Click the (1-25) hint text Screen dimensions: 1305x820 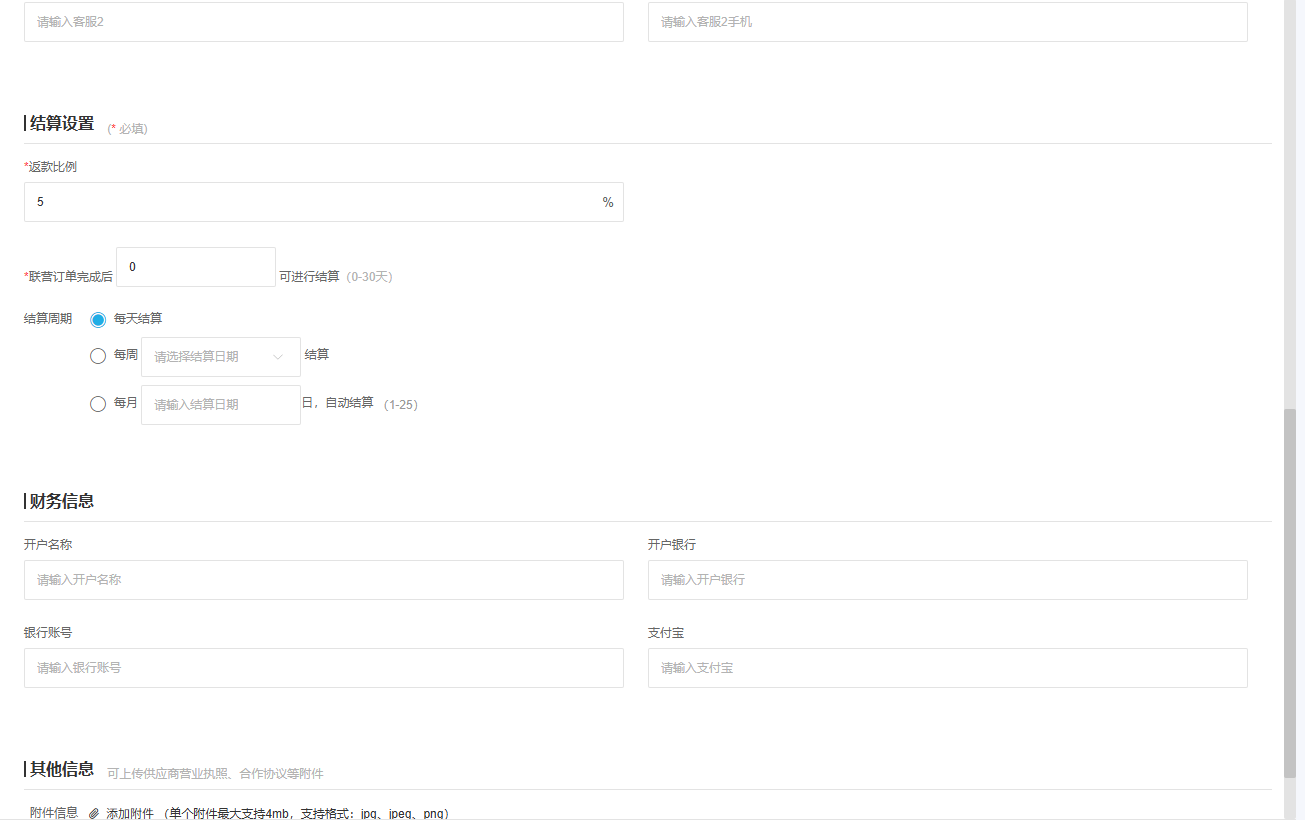(401, 405)
